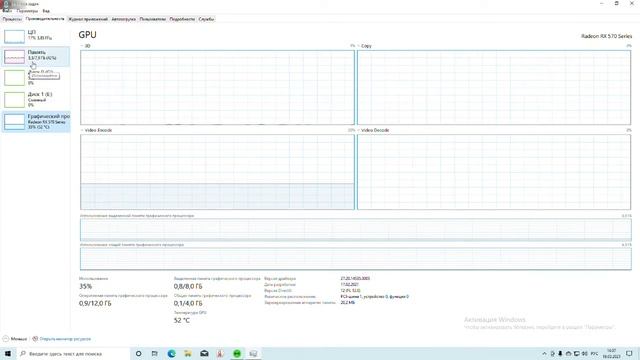Open the Файл menu

point(7,11)
